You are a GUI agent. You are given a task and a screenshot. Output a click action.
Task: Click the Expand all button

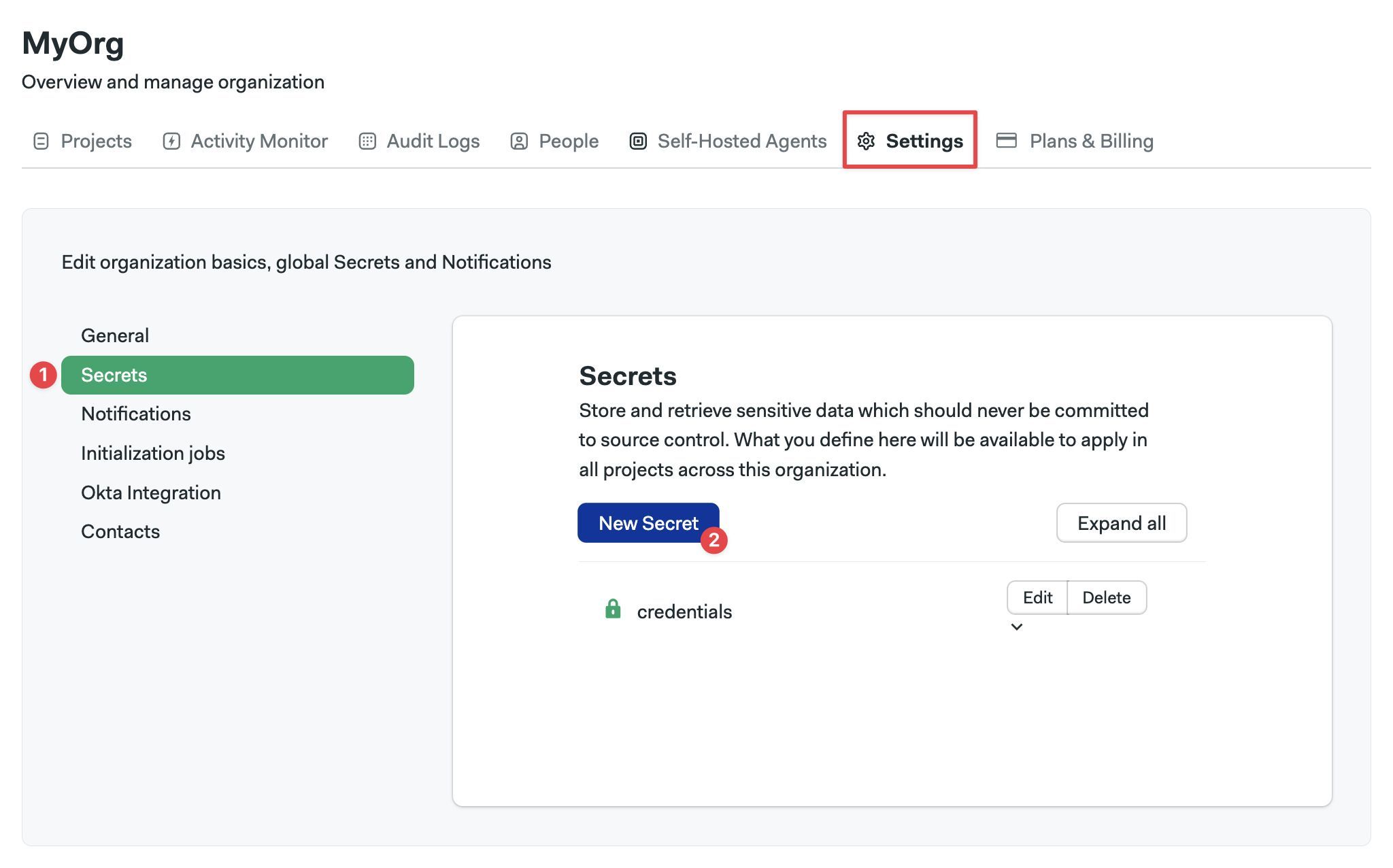pyautogui.click(x=1121, y=522)
